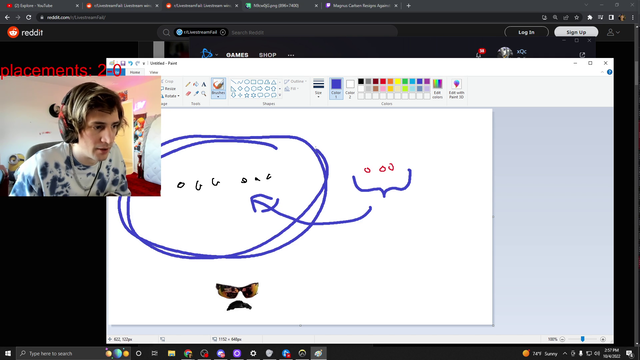Open the Size dropdown in Paint
Image resolution: width=640 pixels, height=360 pixels.
coord(318,89)
